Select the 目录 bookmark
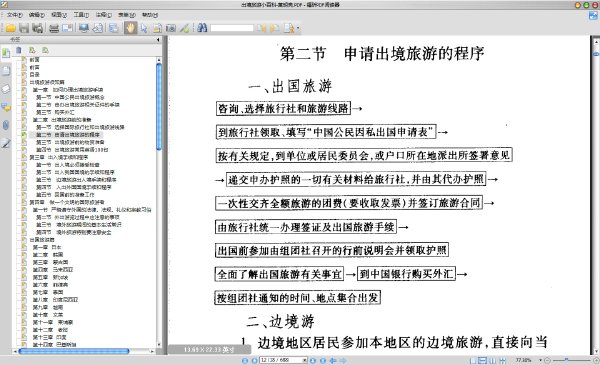The image size is (600, 365). pyautogui.click(x=34, y=75)
